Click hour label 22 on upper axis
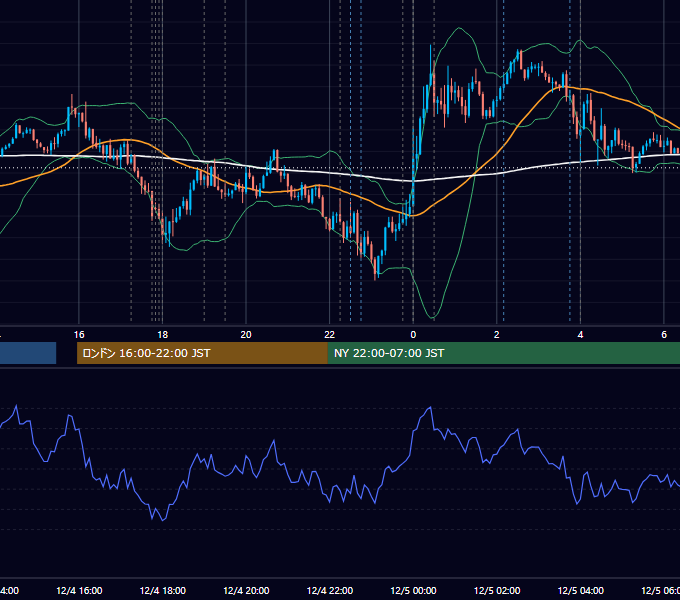 (x=330, y=335)
